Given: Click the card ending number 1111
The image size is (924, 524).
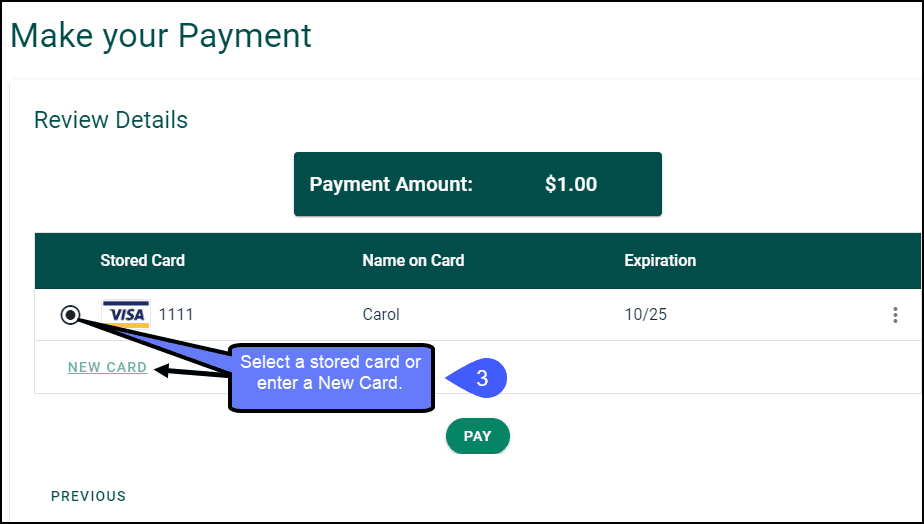Looking at the screenshot, I should click(176, 315).
